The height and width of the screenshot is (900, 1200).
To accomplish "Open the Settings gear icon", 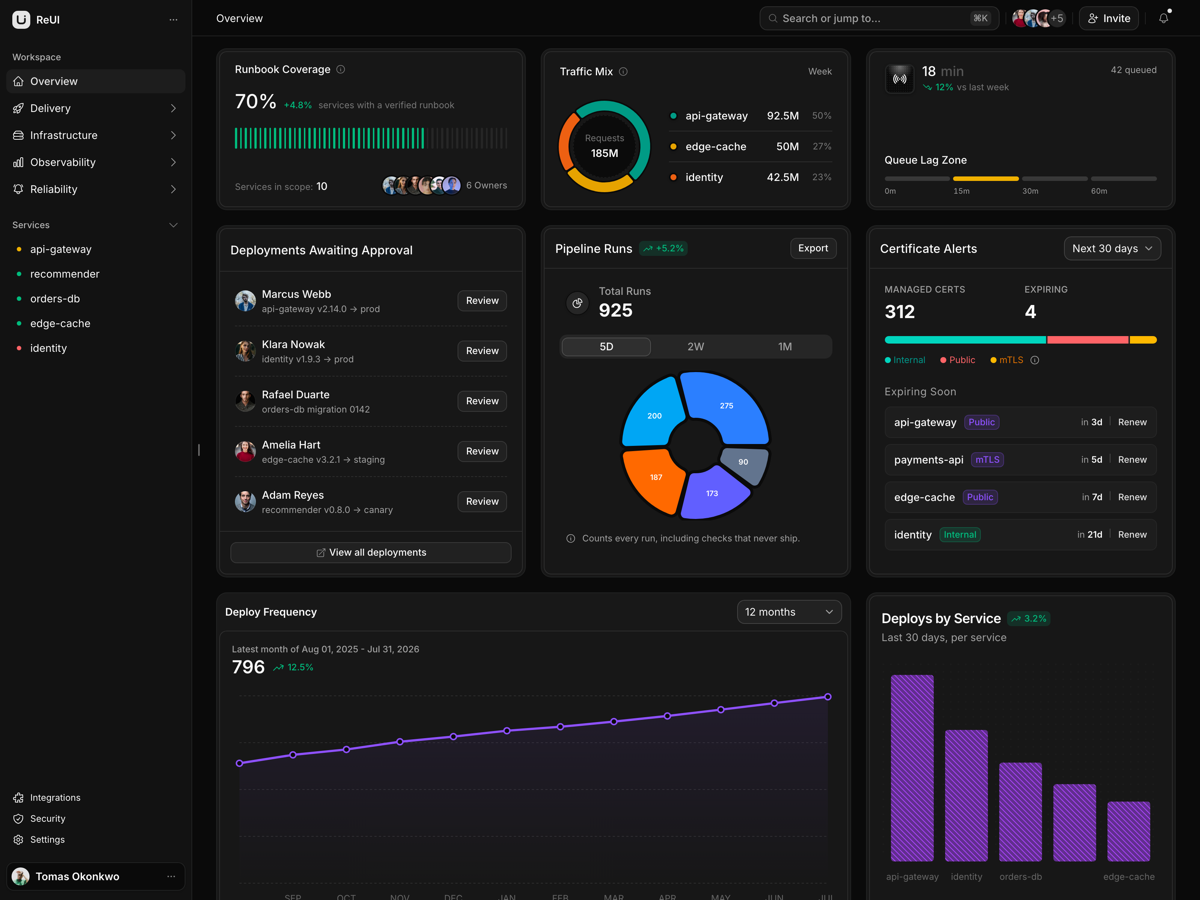I will [x=18, y=840].
